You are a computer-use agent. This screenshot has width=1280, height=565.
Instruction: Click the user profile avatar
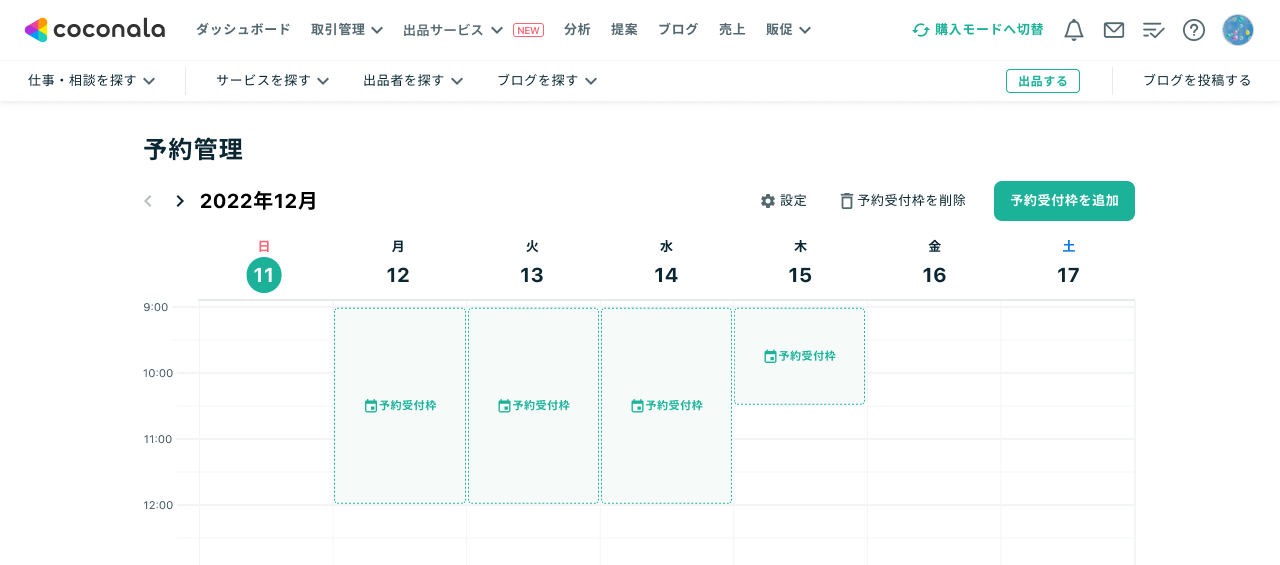click(x=1237, y=30)
